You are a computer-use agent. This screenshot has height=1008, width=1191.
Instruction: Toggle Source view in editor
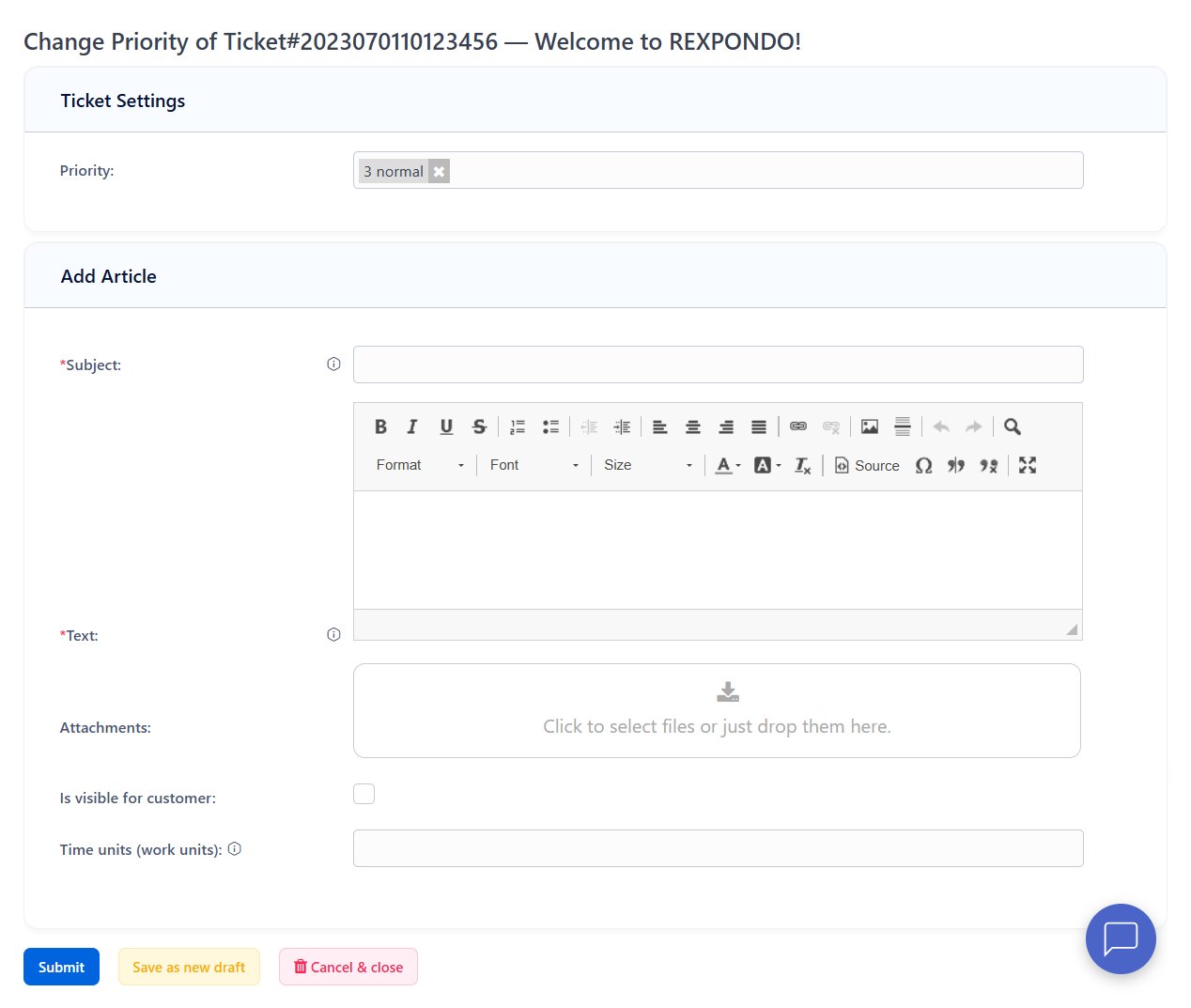(867, 465)
